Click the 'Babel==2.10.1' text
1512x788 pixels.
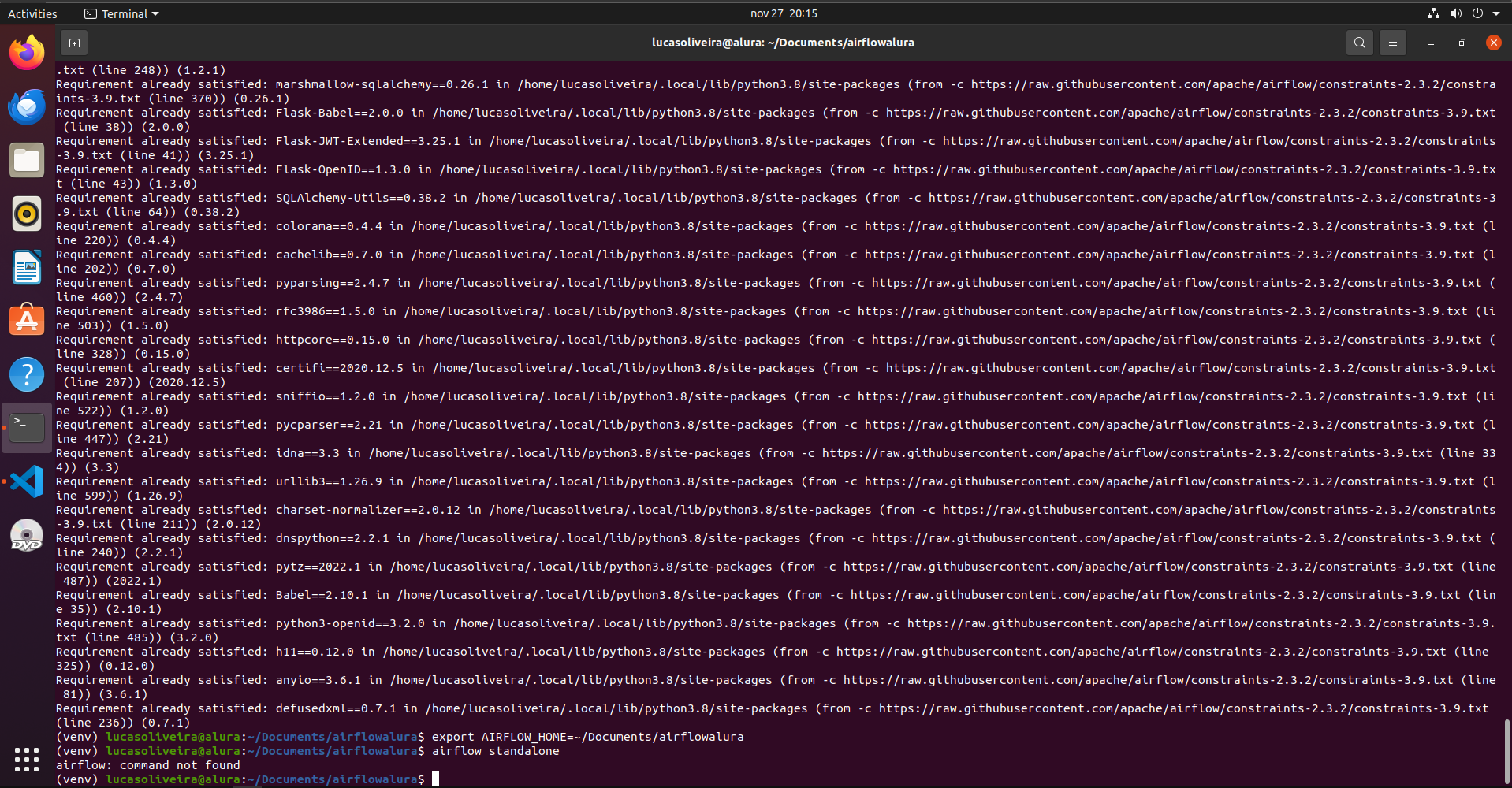click(322, 595)
